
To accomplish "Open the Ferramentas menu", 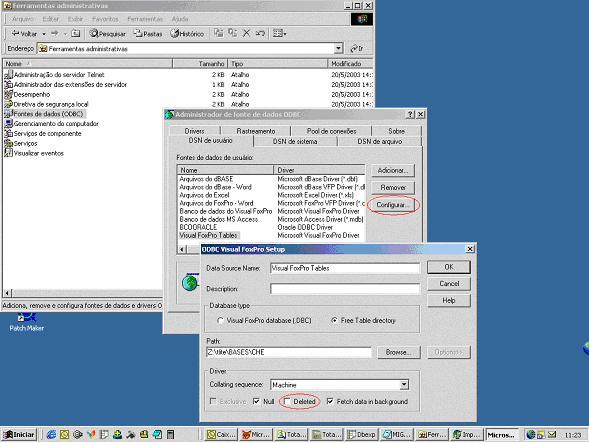I will click(145, 19).
